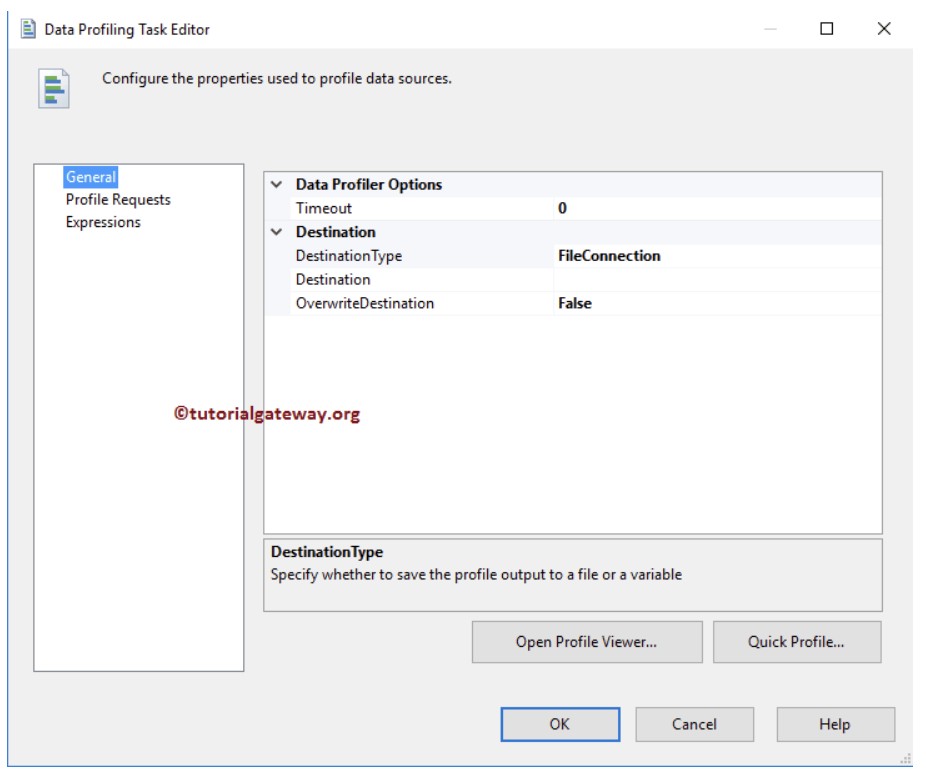Confirm with the OK button

(560, 724)
